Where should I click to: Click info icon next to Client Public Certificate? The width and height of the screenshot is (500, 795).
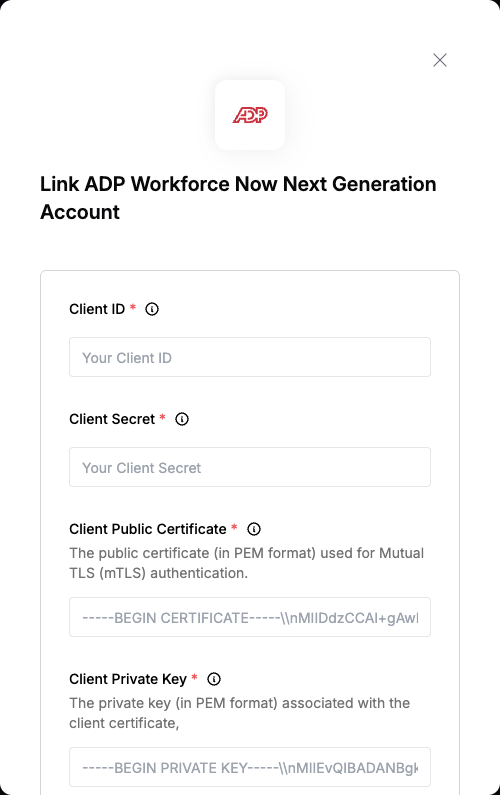(x=254, y=529)
